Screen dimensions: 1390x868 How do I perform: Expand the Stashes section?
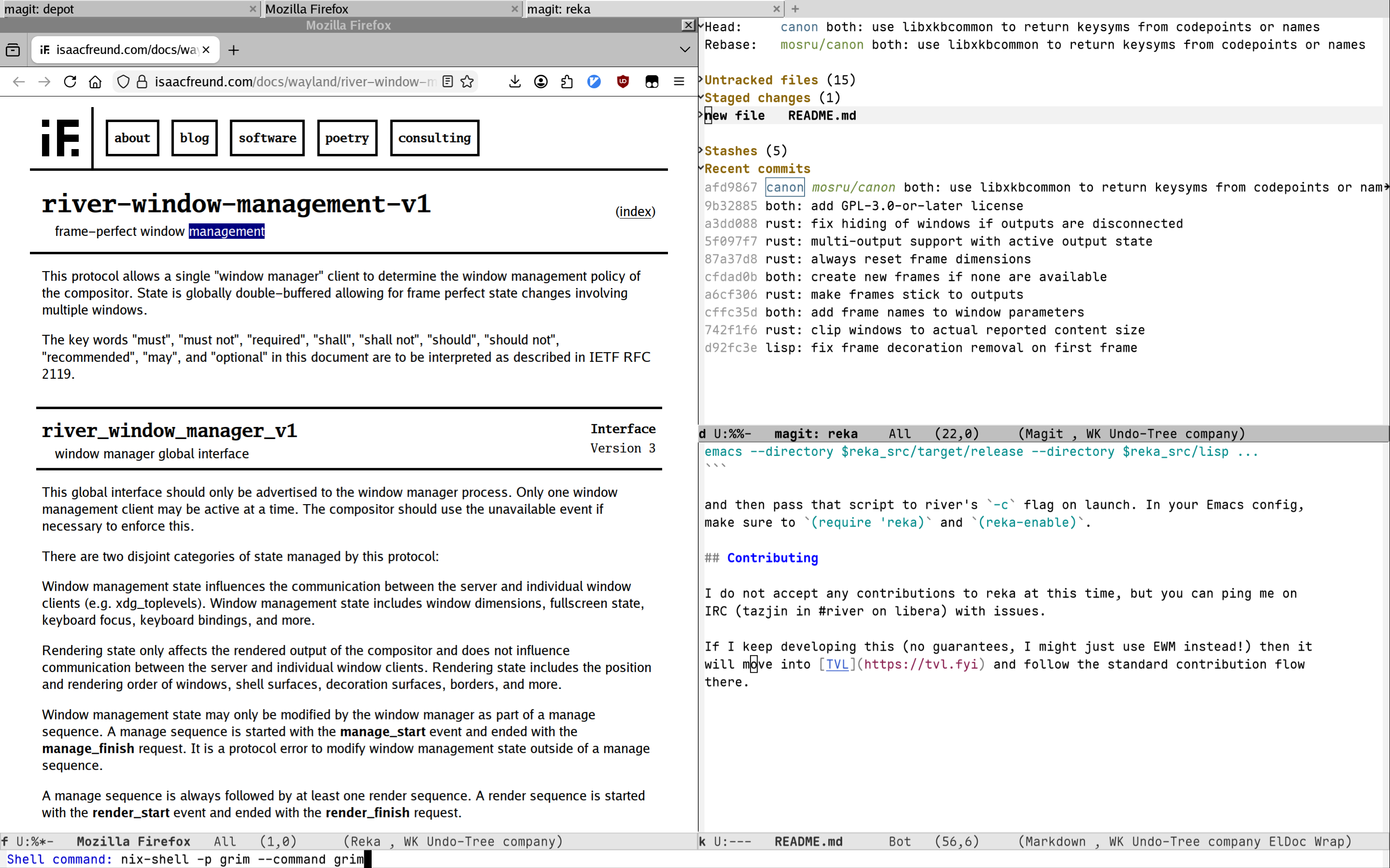[730, 151]
